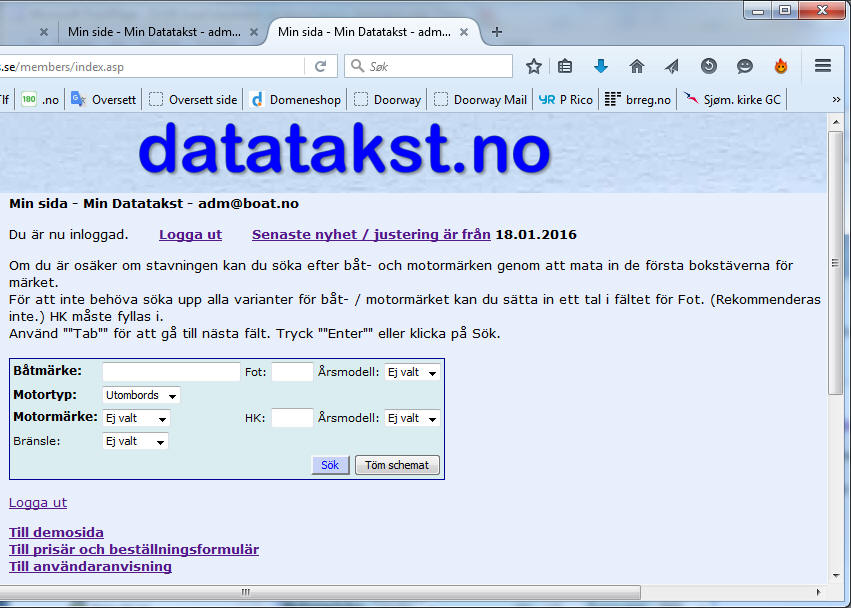Click the smiley face chat icon
The image size is (851, 608).
coord(745,66)
